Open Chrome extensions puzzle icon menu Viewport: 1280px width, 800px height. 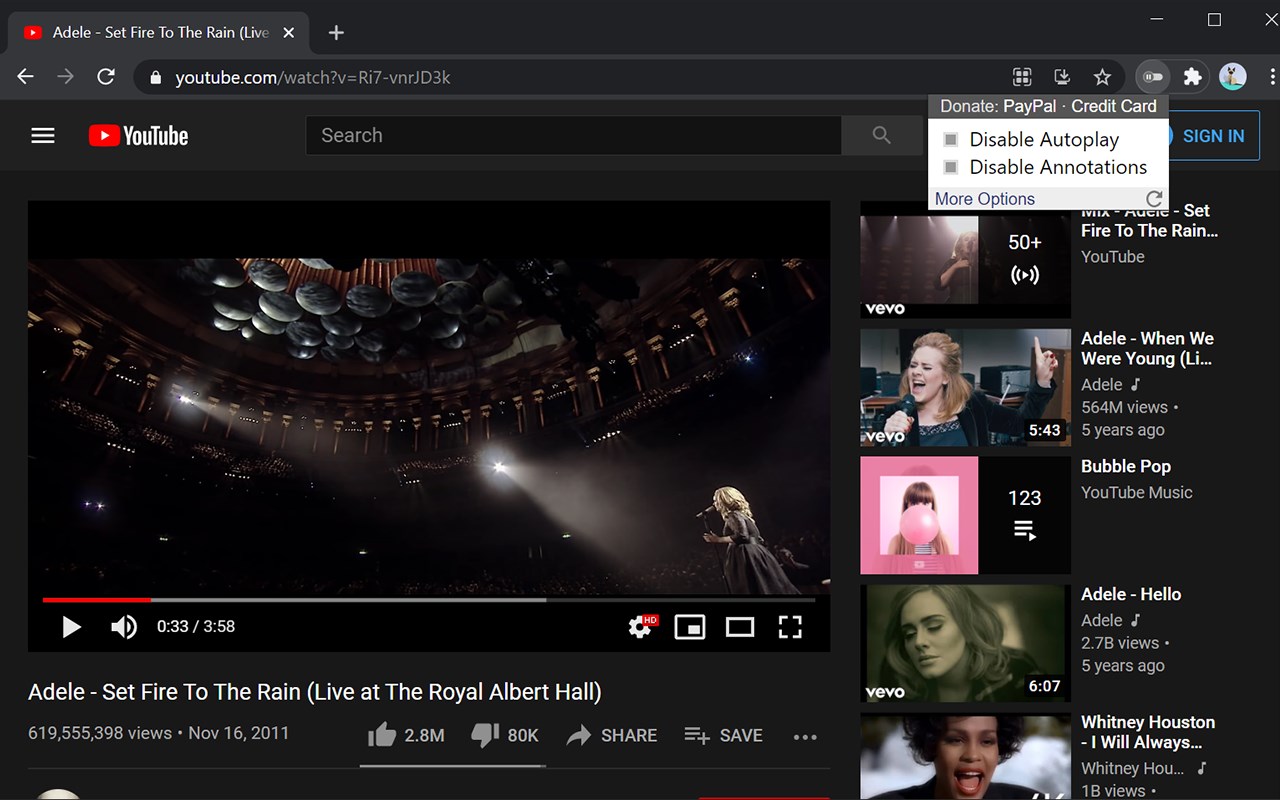pos(1192,77)
